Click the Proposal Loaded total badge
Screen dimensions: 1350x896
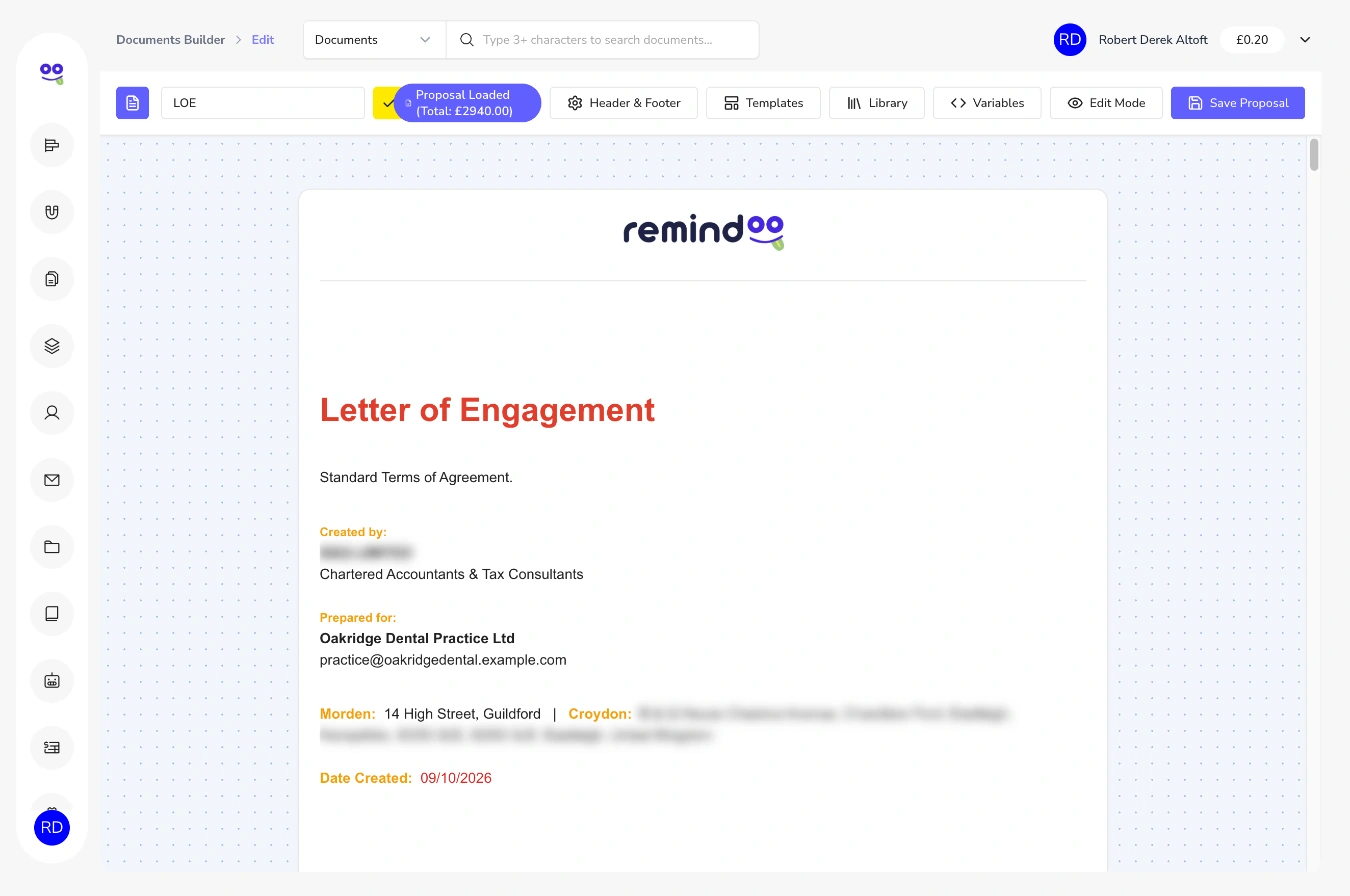click(467, 103)
